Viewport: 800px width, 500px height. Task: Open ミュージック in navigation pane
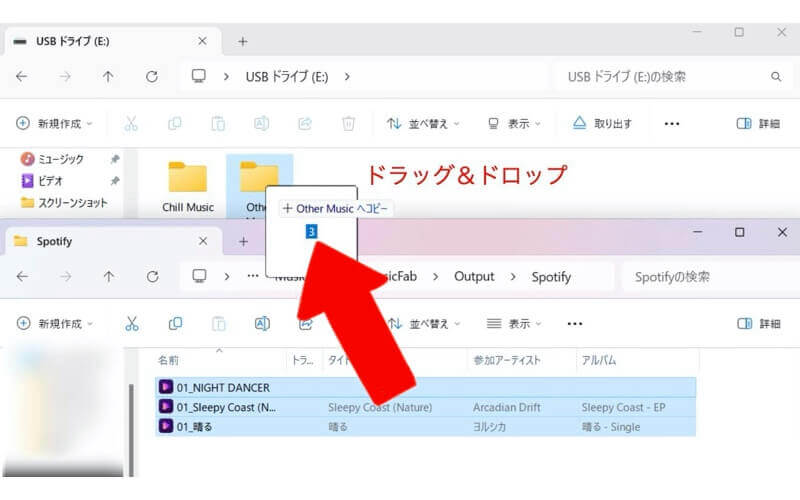(61, 159)
